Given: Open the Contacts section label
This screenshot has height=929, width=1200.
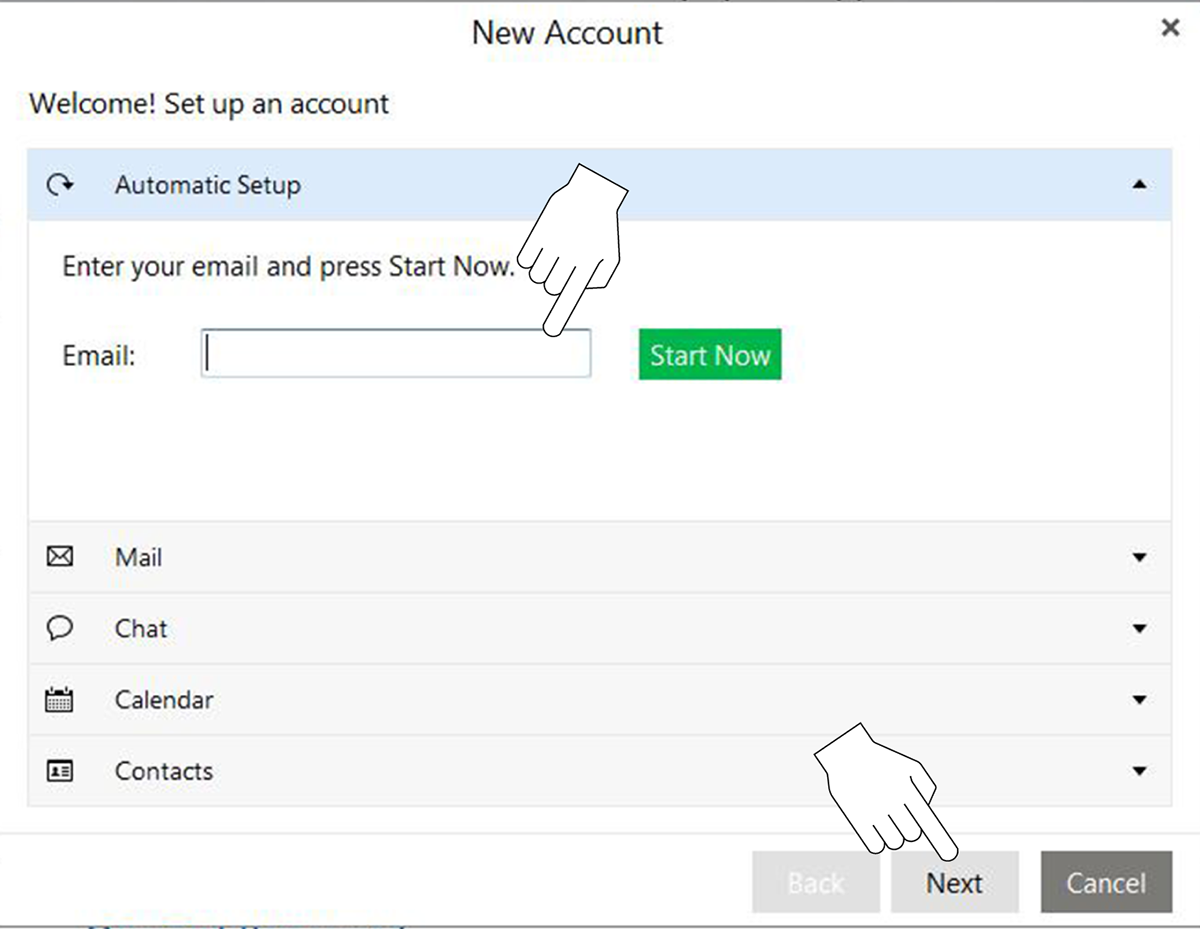Looking at the screenshot, I should 164,771.
